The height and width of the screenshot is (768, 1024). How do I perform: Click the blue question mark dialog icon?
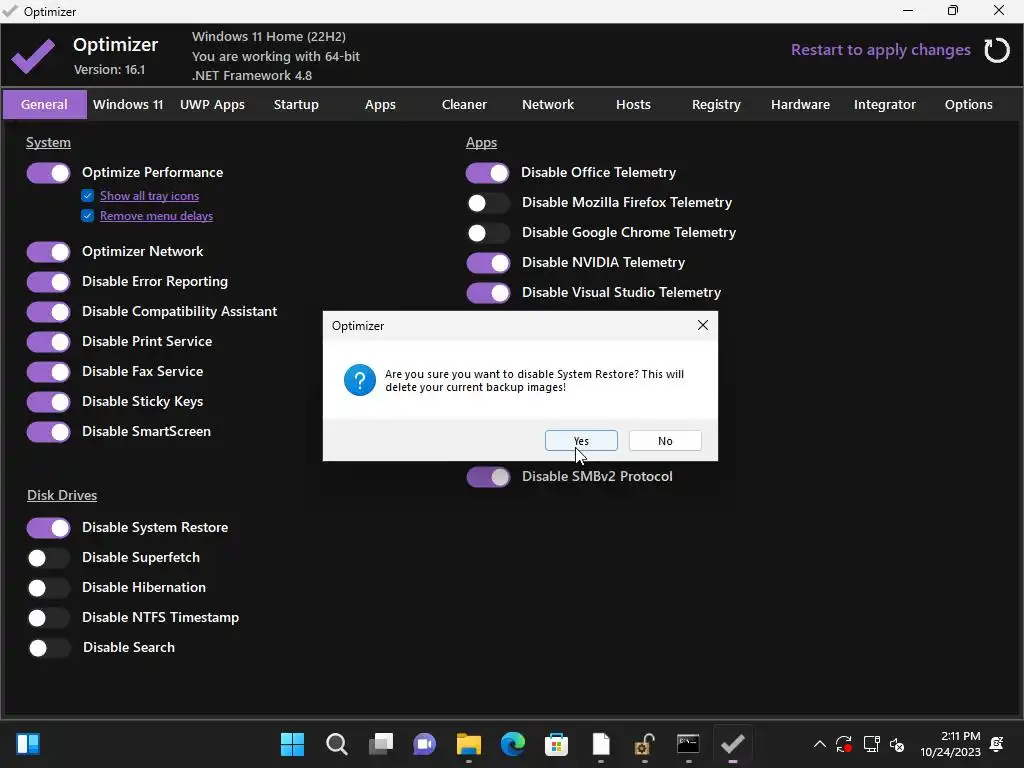click(x=360, y=380)
